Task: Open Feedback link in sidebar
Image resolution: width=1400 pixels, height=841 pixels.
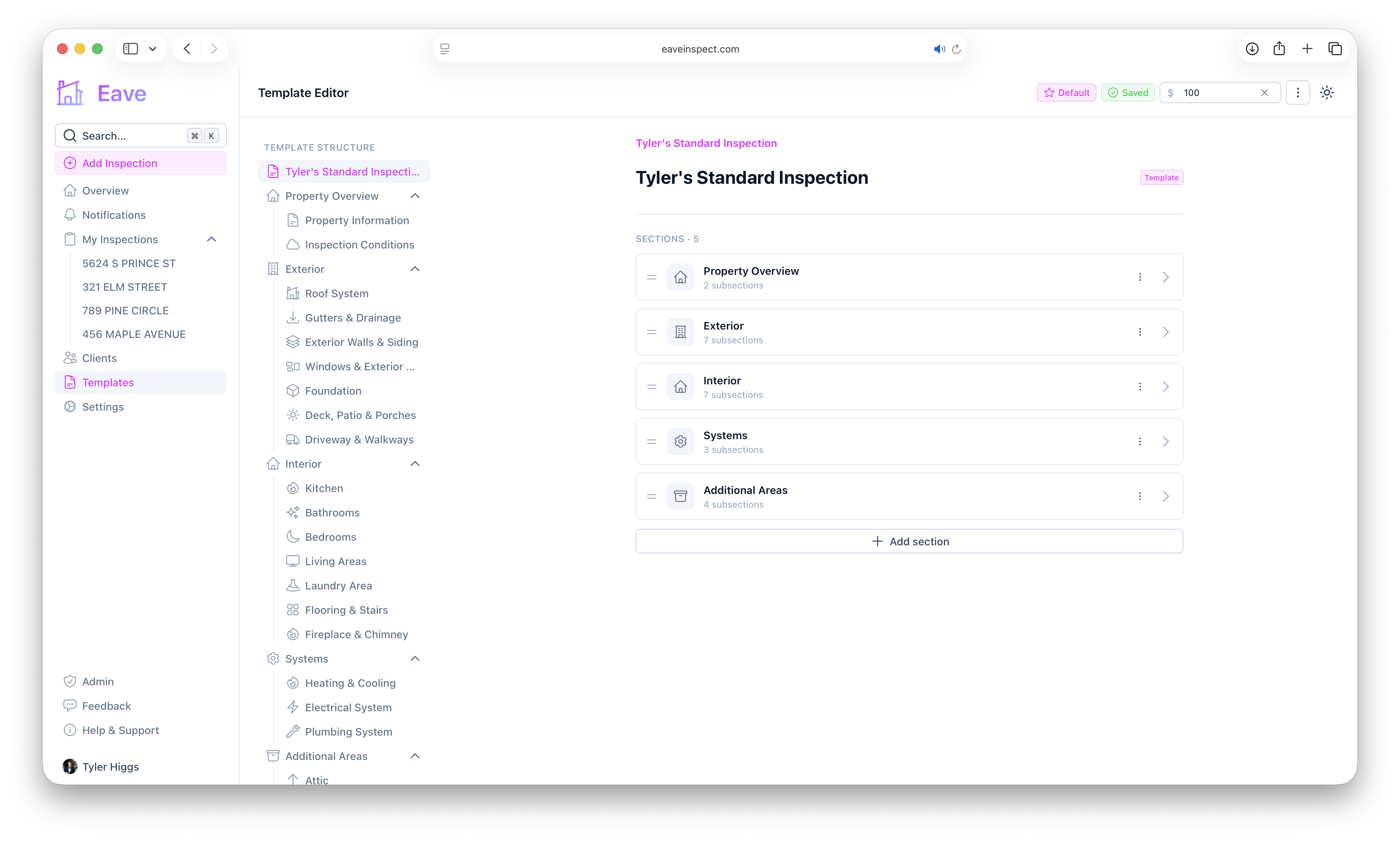Action: tap(140, 706)
